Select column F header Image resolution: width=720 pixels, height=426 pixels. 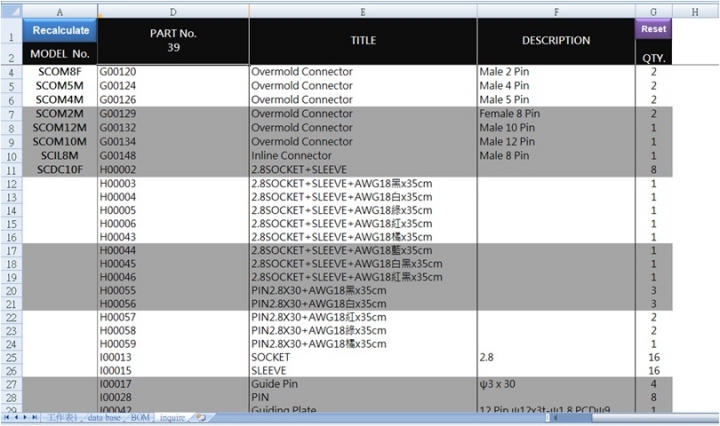[x=556, y=12]
